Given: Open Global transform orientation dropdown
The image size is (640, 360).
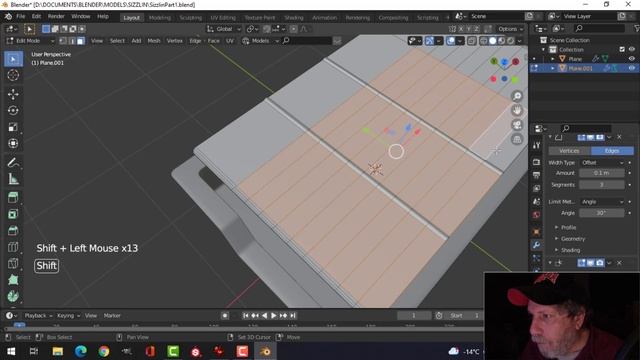Looking at the screenshot, I should 223,29.
